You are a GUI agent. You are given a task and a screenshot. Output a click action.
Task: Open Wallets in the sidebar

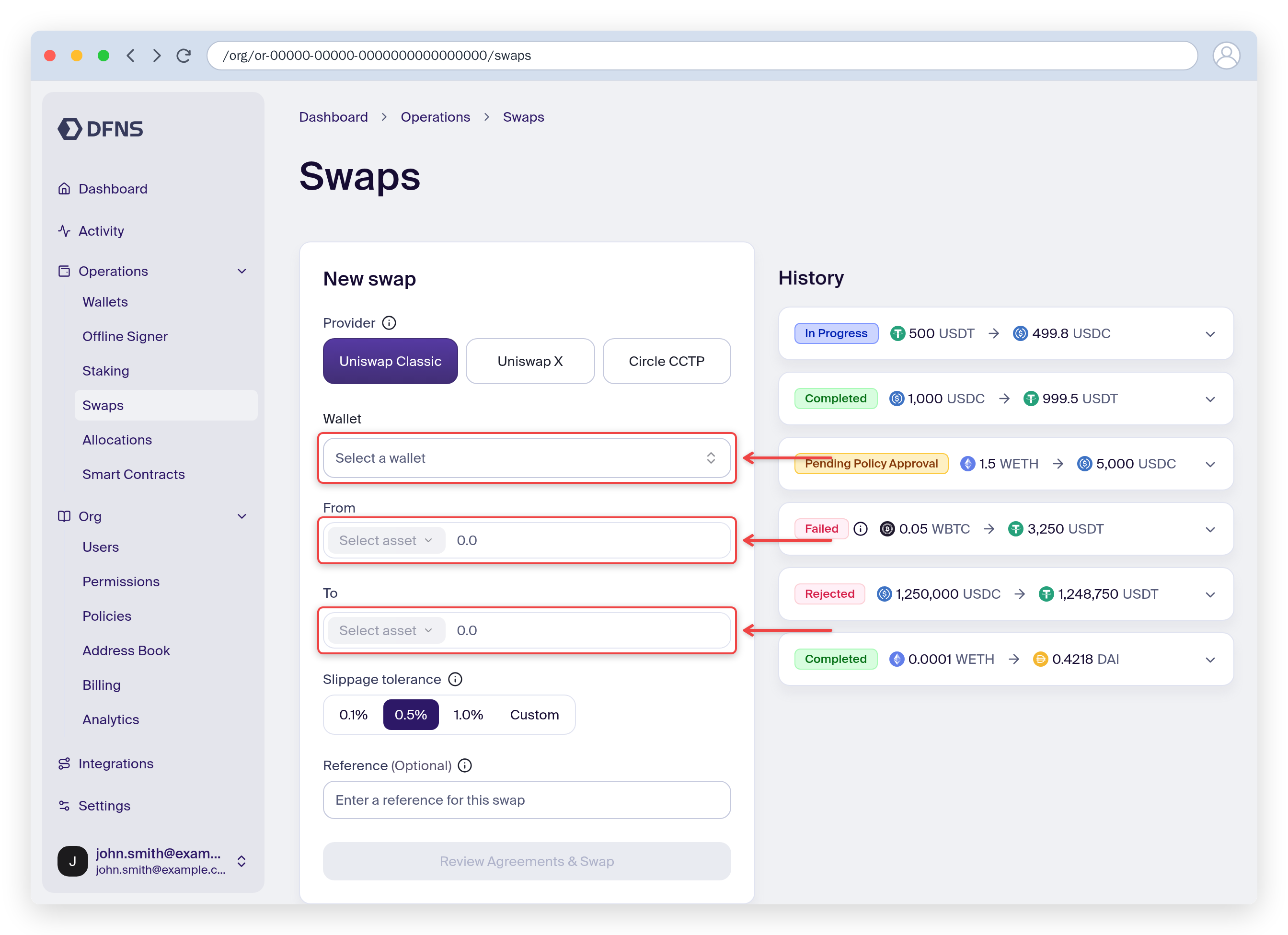[105, 302]
